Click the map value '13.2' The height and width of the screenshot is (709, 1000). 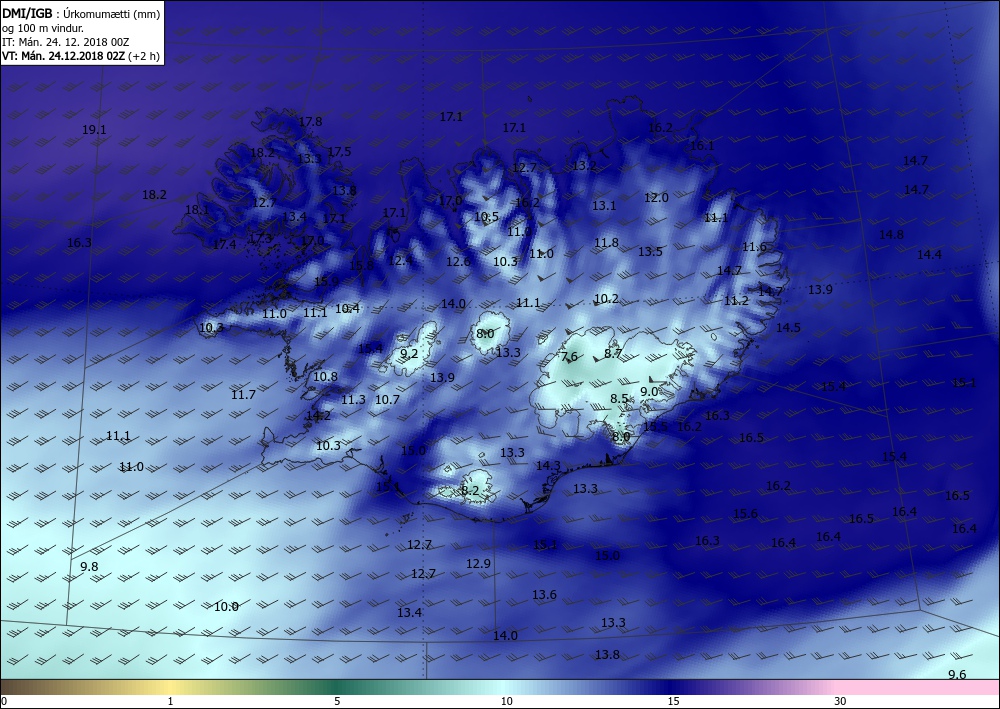coord(584,166)
